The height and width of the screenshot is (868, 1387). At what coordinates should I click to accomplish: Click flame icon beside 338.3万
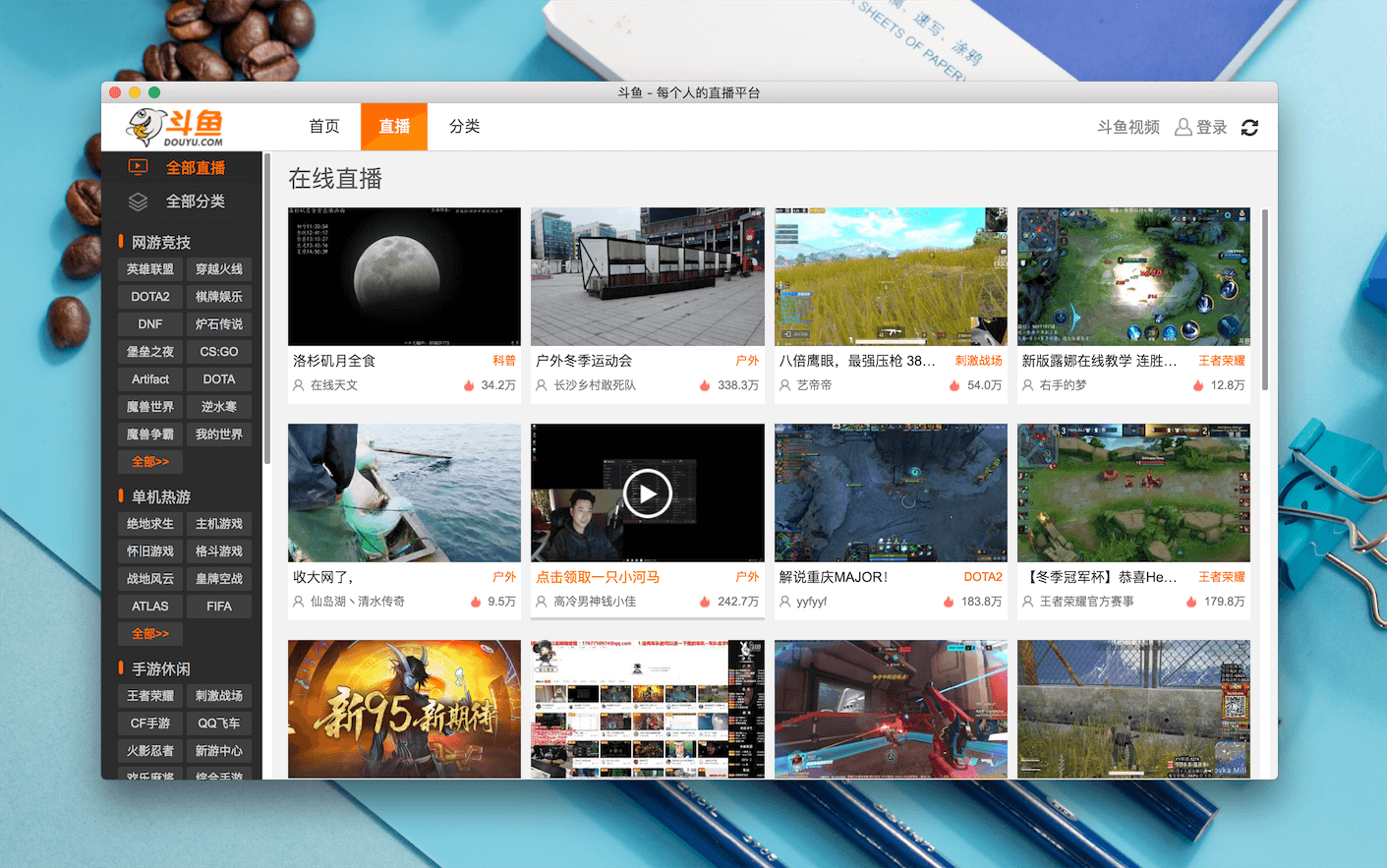(705, 385)
